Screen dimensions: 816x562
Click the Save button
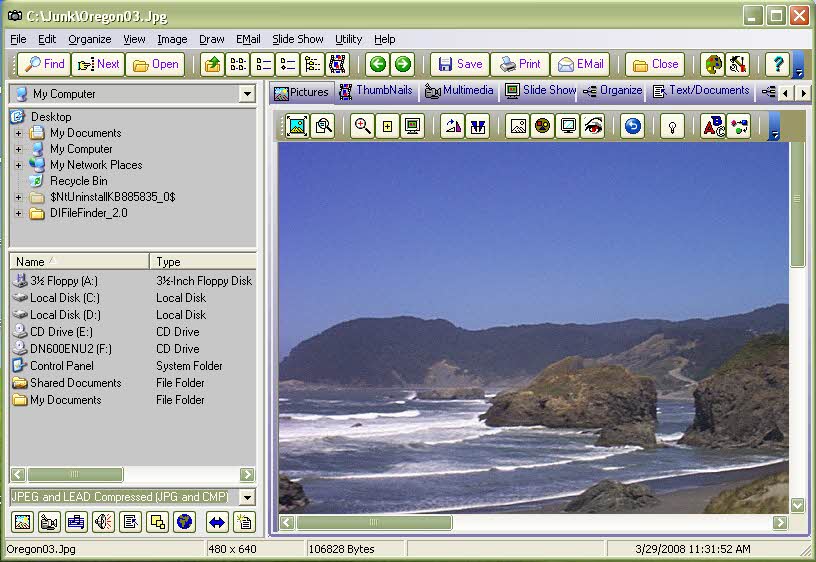[x=460, y=64]
